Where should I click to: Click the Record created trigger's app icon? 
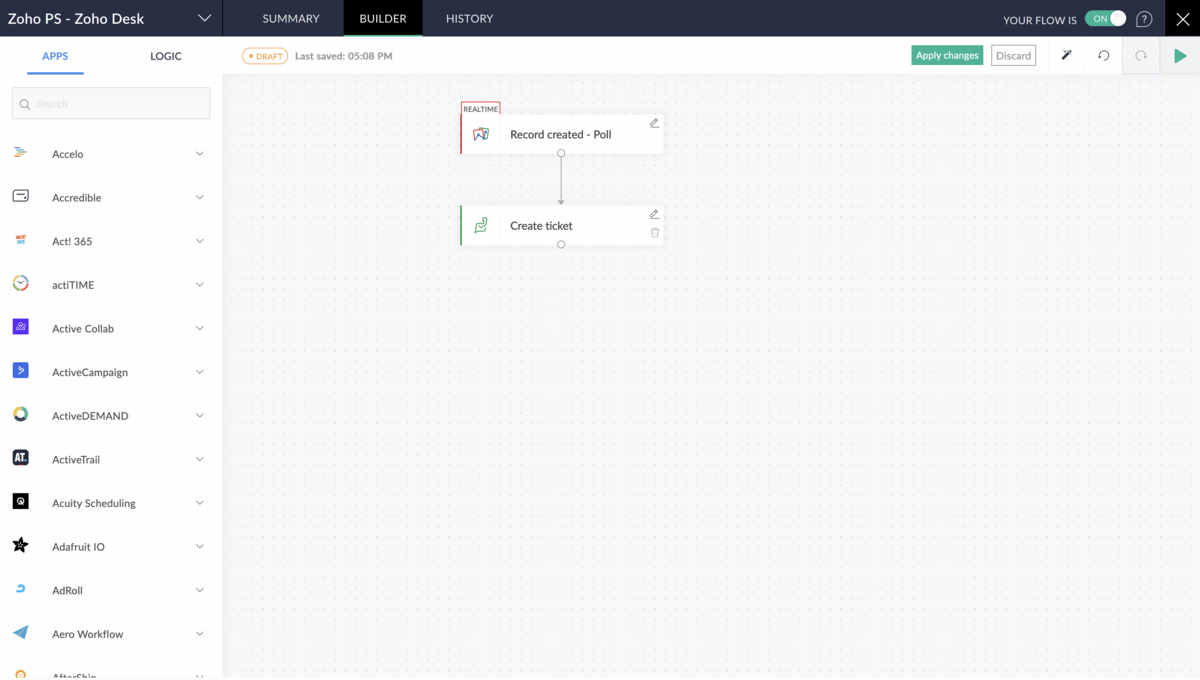coord(481,134)
